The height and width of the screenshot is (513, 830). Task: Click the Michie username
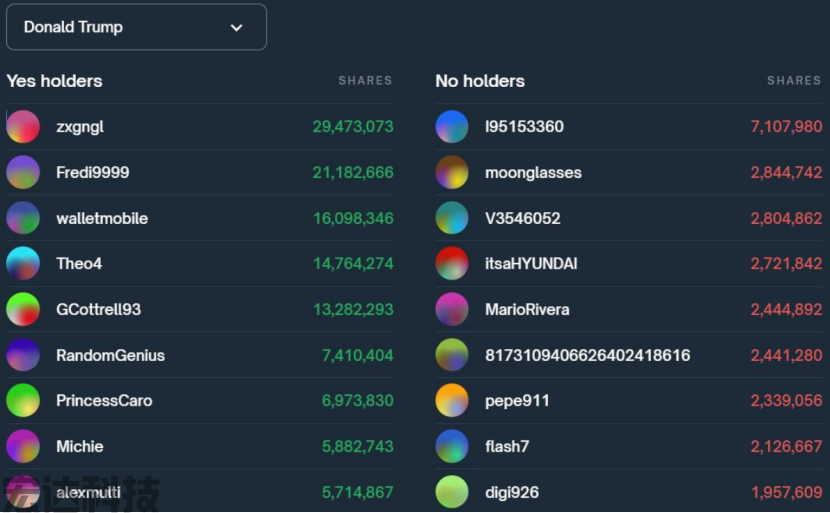(79, 446)
